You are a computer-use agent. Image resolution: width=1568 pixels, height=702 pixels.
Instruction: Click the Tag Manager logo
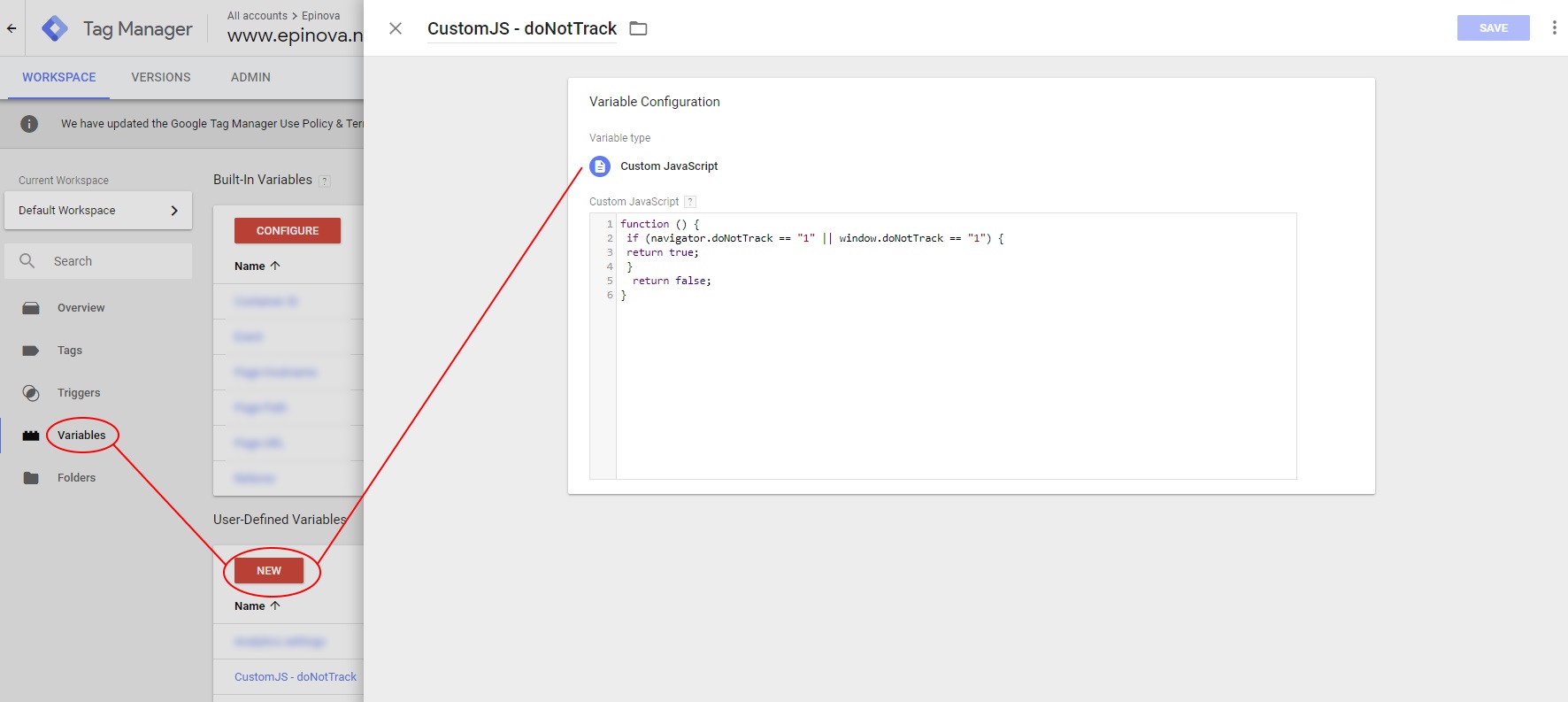pos(55,28)
